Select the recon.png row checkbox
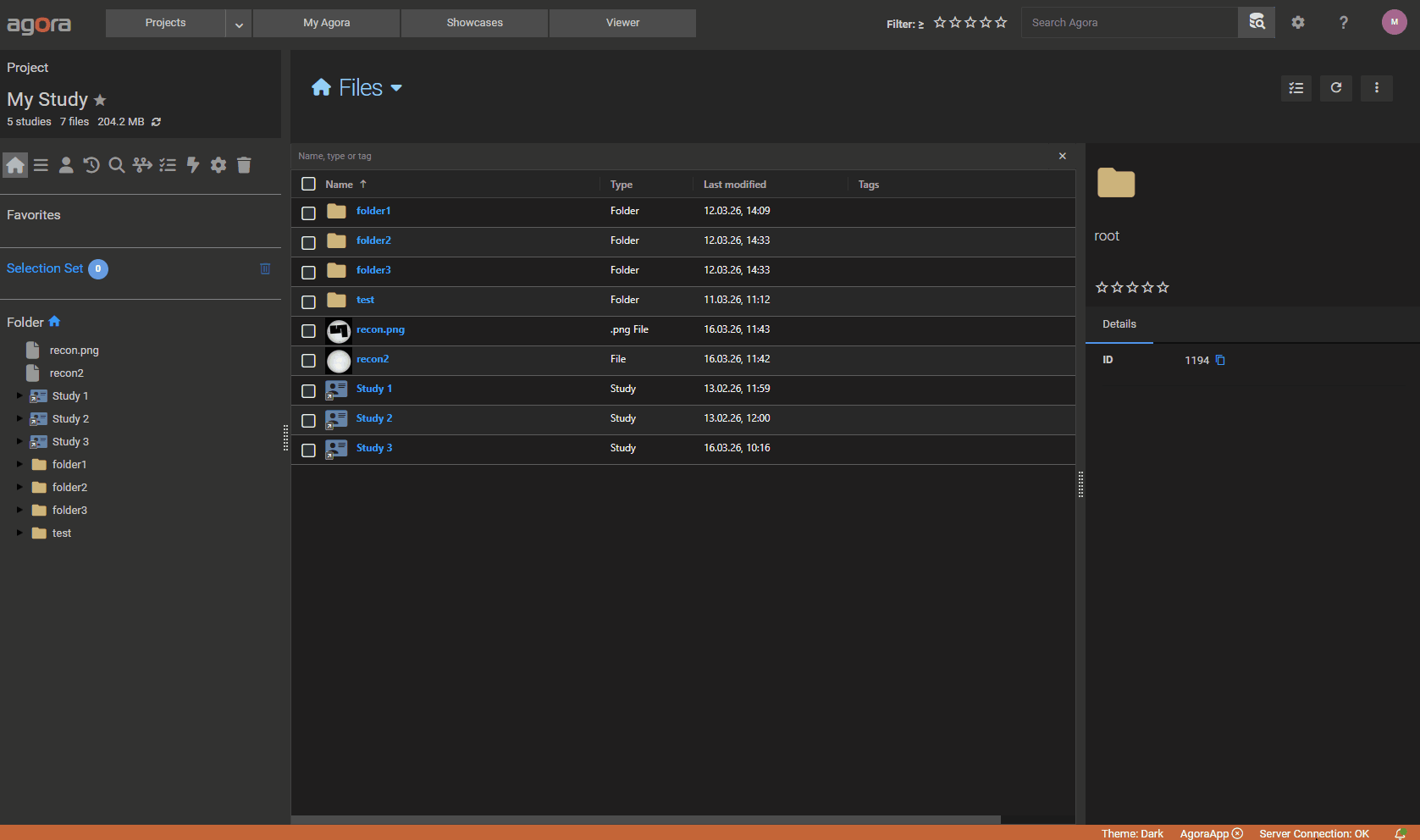This screenshot has height=840, width=1420. (309, 331)
